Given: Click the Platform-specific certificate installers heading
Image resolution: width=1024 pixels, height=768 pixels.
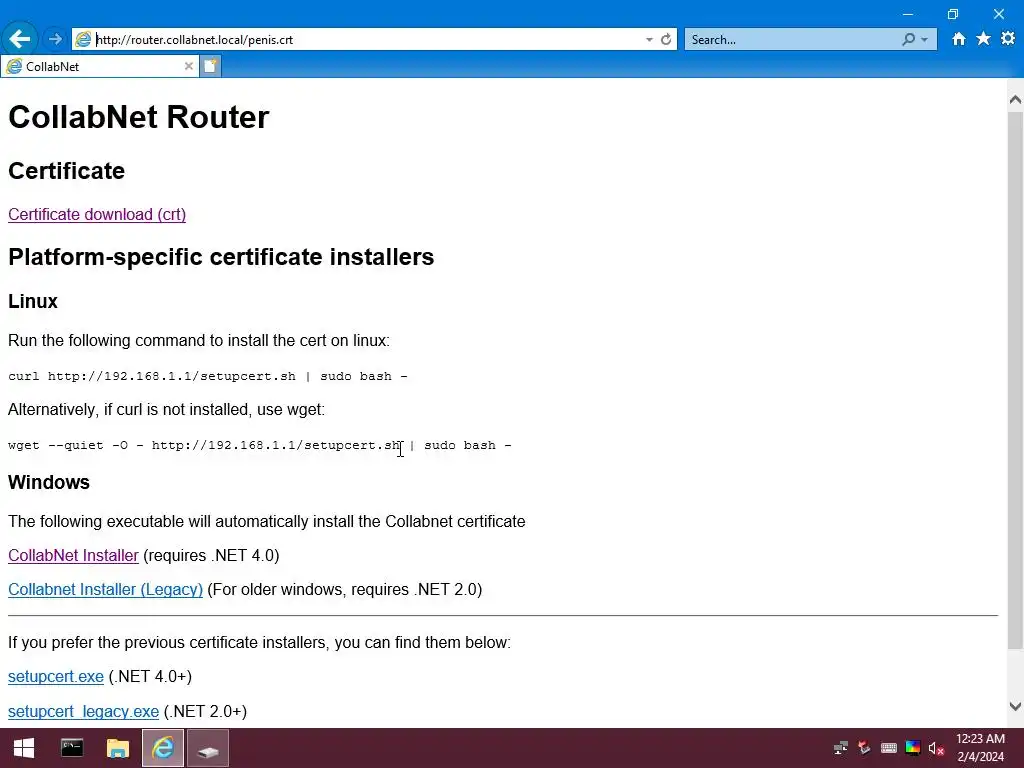Looking at the screenshot, I should 221,257.
